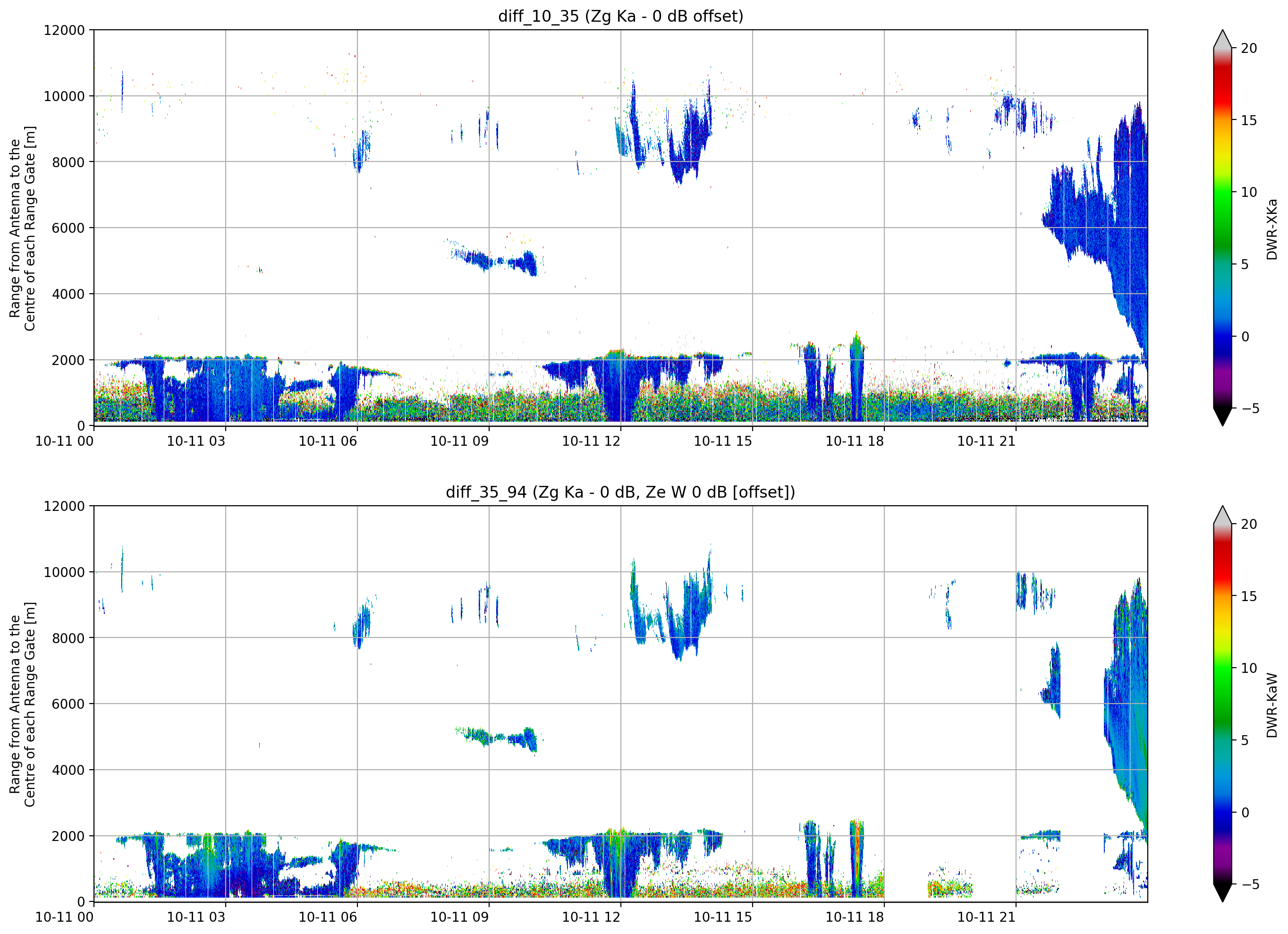1288x934 pixels.
Task: Click the black lower extend arrow of the DWR-KaW colorbar
Action: (x=1223, y=893)
